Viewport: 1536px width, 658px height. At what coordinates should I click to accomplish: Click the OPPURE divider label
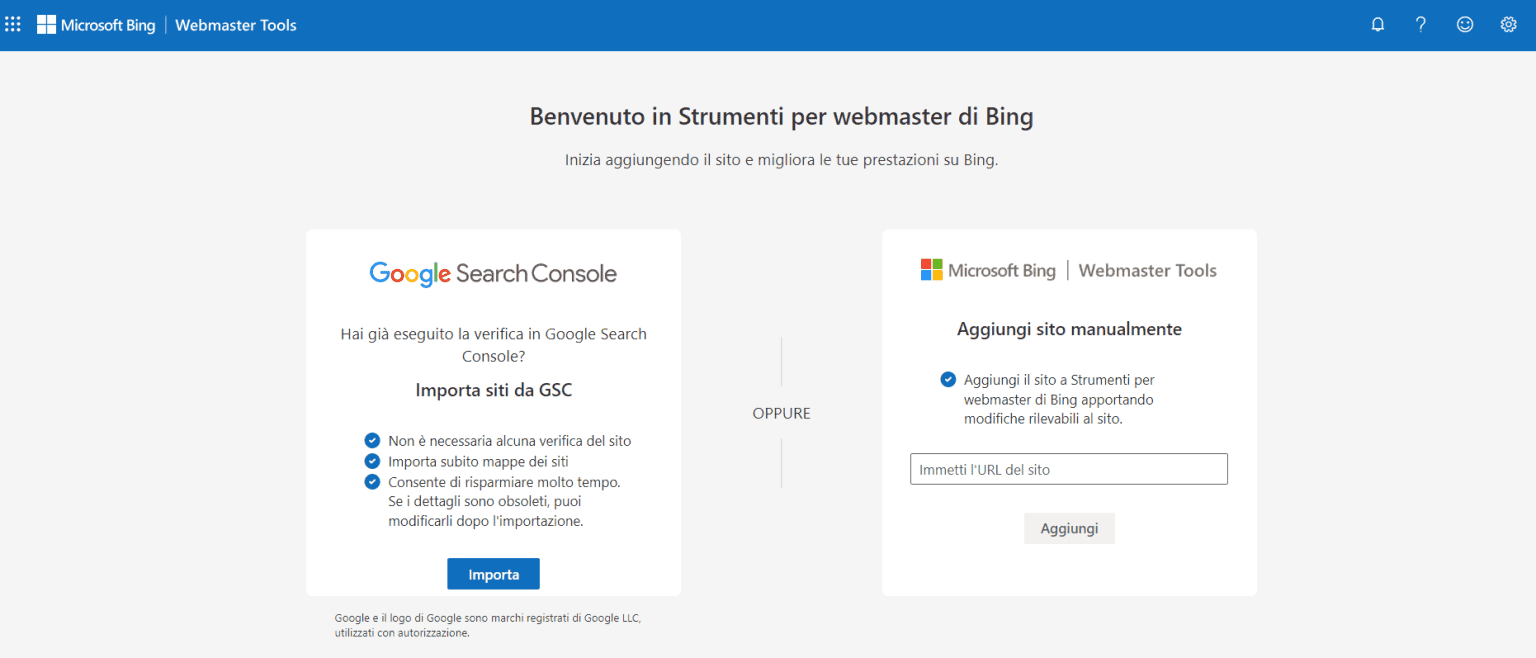781,412
